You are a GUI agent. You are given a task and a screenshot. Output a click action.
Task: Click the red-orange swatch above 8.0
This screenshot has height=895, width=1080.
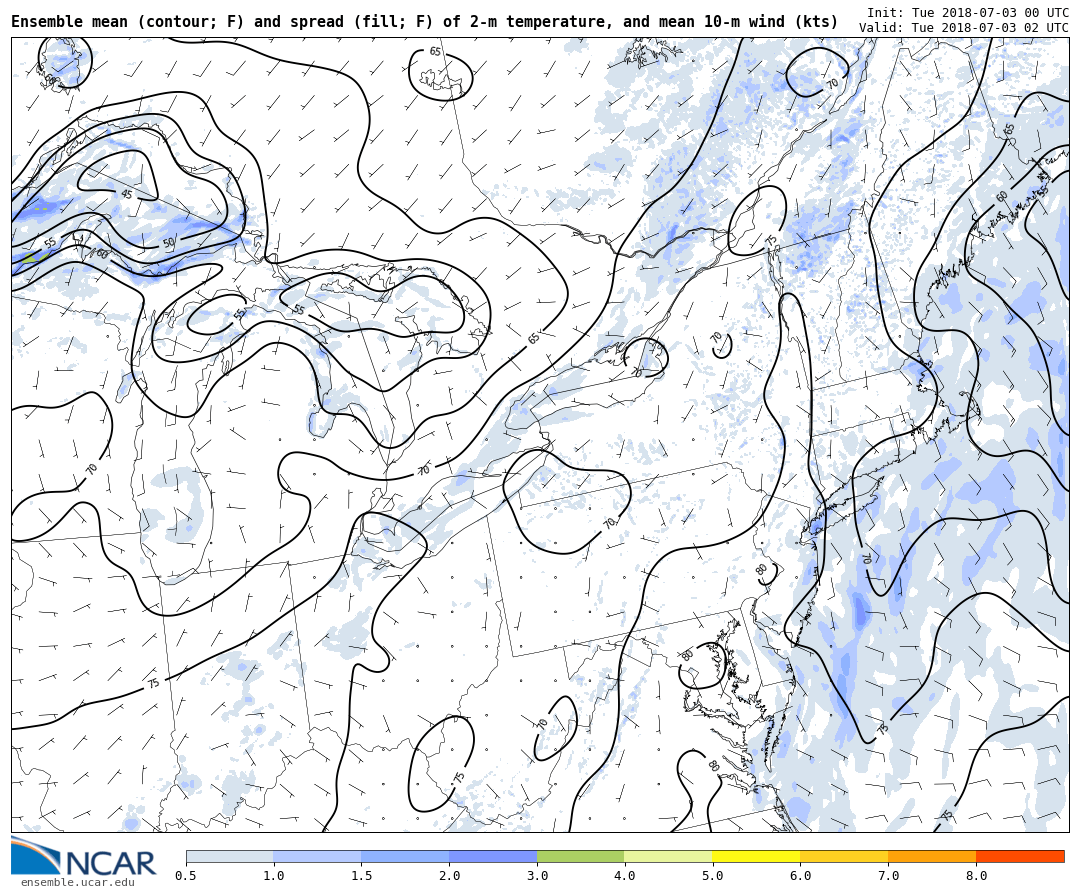1020,856
